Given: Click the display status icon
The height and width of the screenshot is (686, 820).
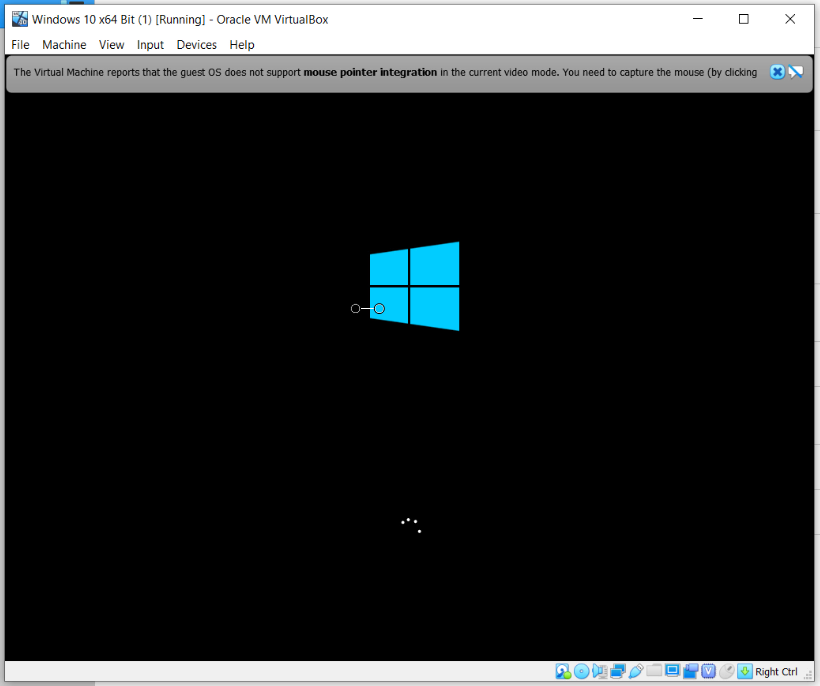Looking at the screenshot, I should (x=673, y=671).
